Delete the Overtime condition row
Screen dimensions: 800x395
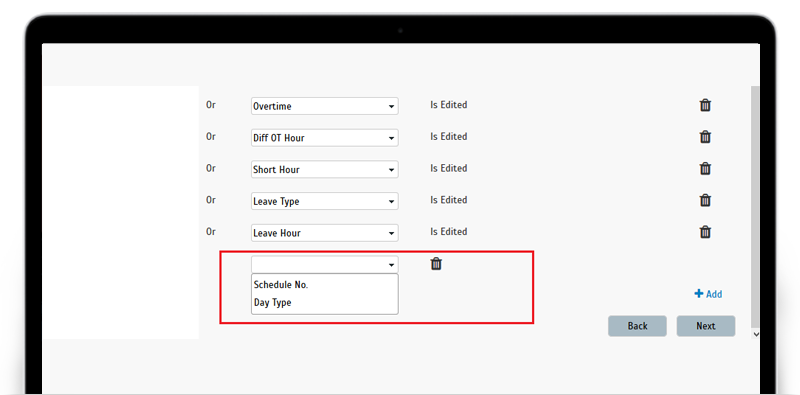(705, 105)
